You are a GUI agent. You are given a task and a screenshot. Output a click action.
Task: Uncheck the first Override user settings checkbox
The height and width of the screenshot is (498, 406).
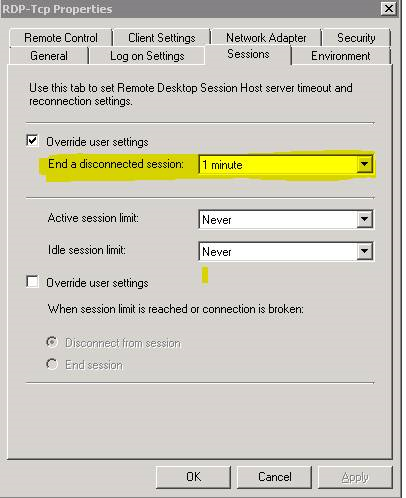point(32,141)
